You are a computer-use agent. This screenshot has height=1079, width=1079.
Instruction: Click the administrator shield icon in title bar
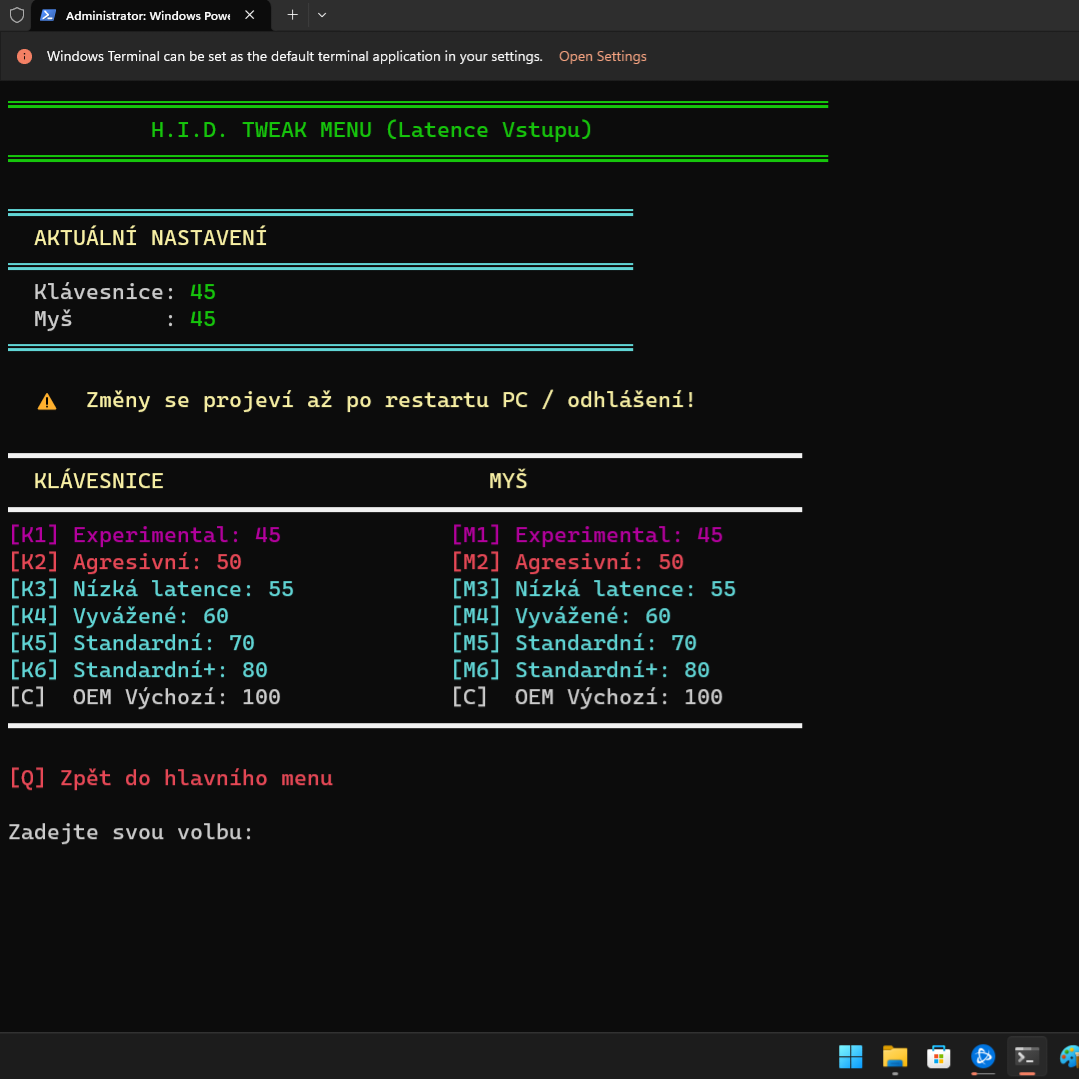tap(16, 15)
